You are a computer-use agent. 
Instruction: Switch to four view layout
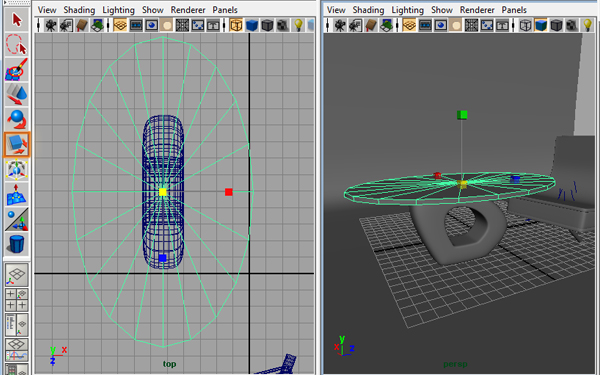click(x=17, y=300)
